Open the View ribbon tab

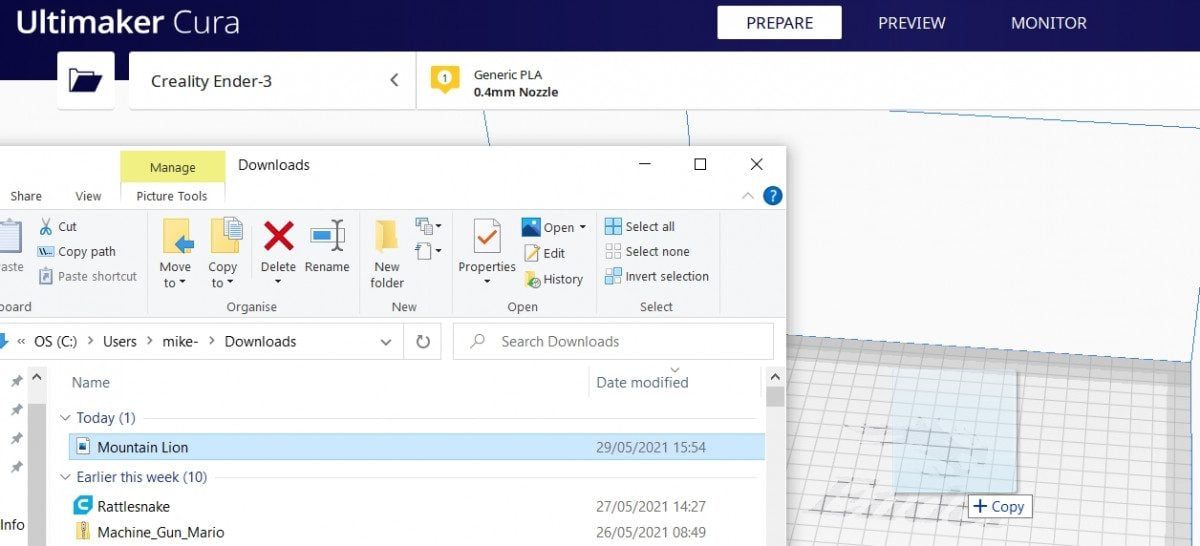tap(88, 196)
